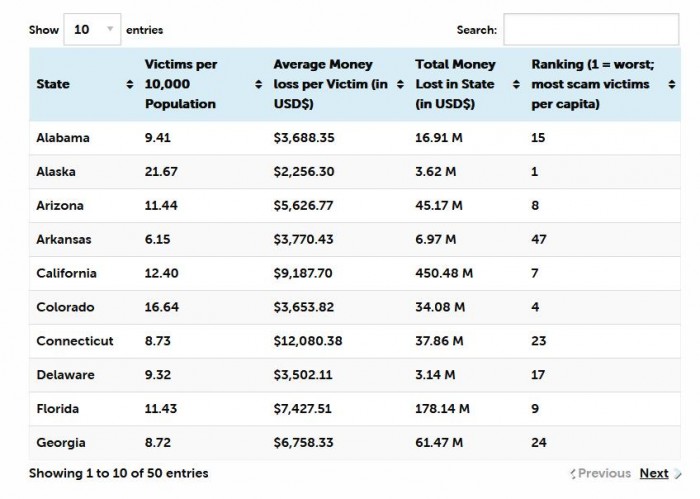
Task: Select the Alabama row
Action: [63, 138]
